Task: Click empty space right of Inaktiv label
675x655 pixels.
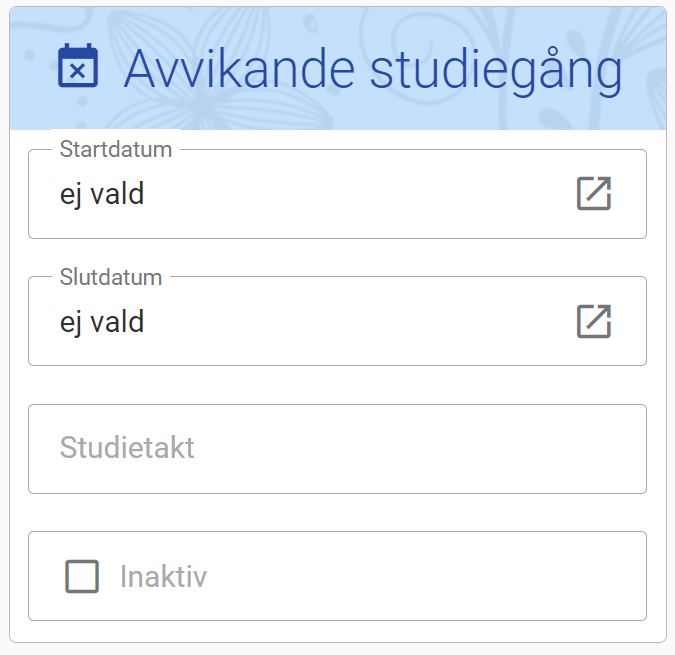Action: click(x=420, y=577)
